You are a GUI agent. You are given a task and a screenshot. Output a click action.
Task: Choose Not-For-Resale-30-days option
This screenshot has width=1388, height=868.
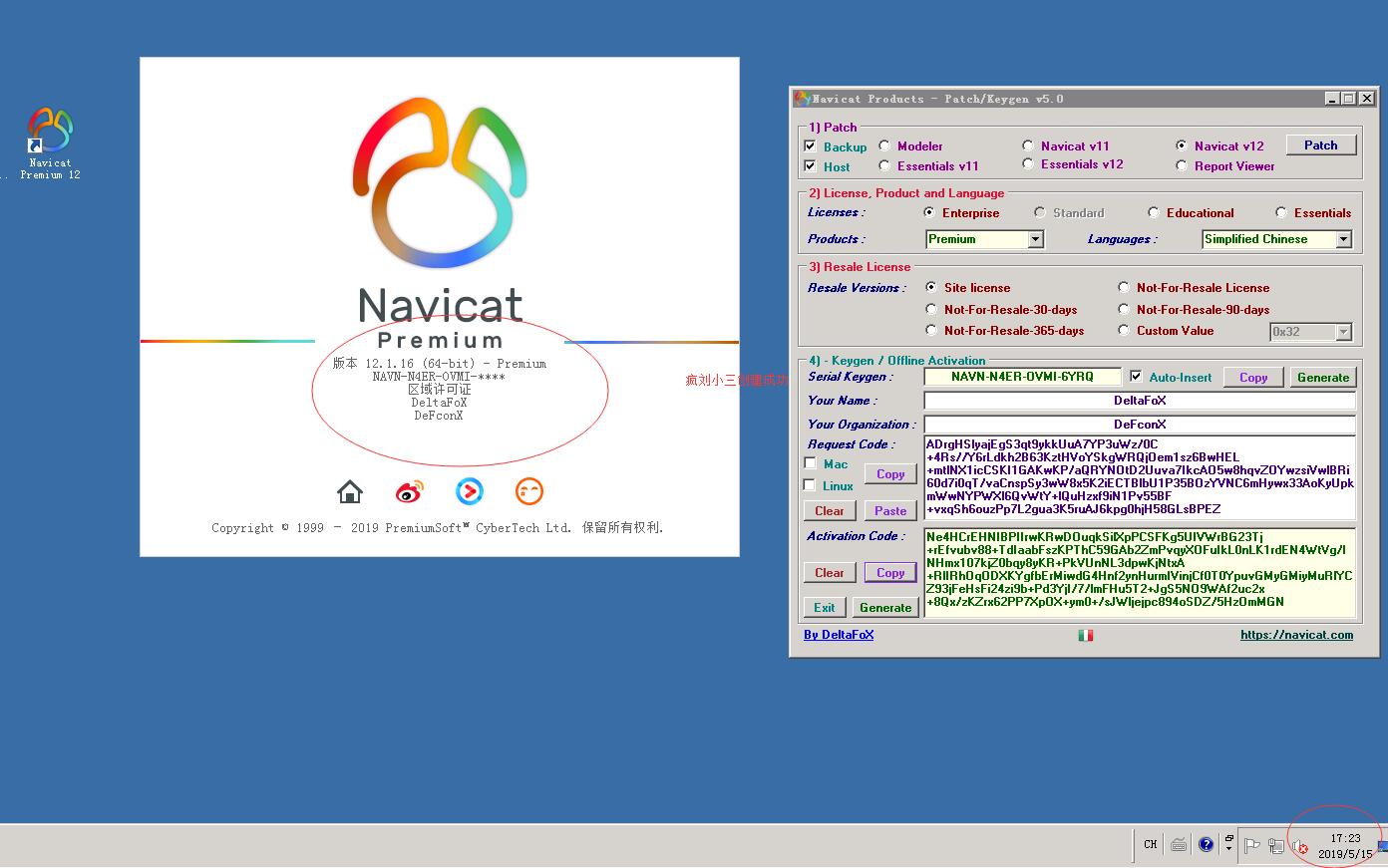(x=931, y=309)
